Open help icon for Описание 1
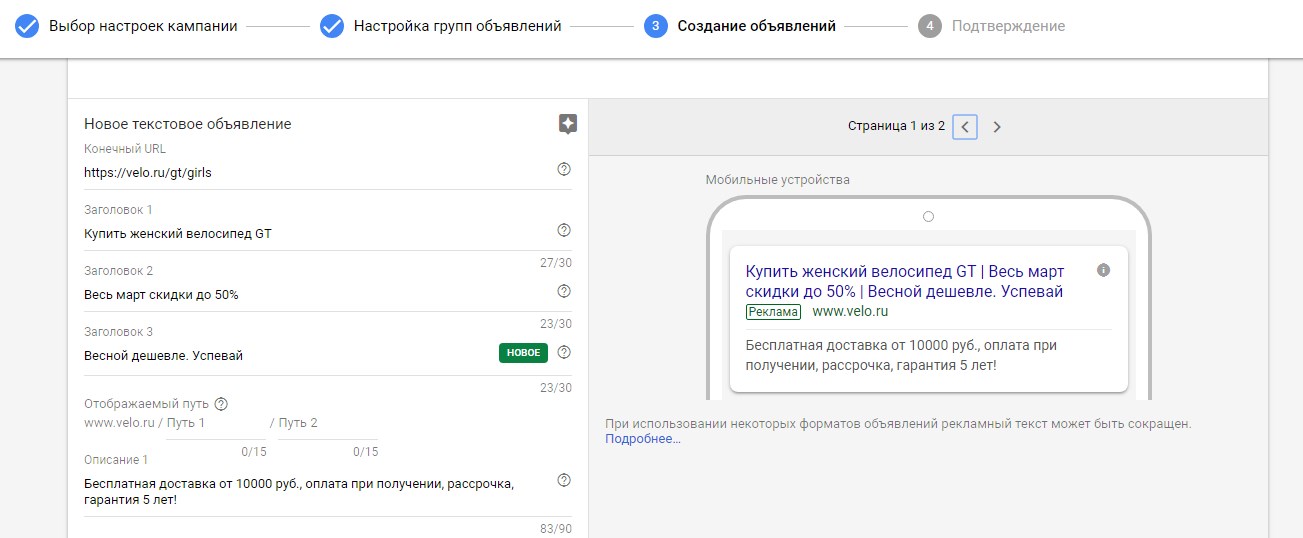 coord(564,480)
